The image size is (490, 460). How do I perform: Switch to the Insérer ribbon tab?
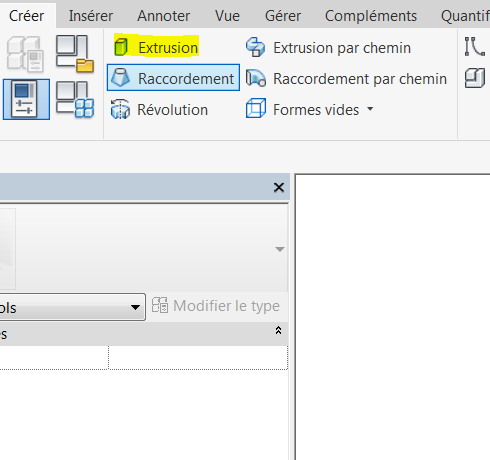coord(91,16)
